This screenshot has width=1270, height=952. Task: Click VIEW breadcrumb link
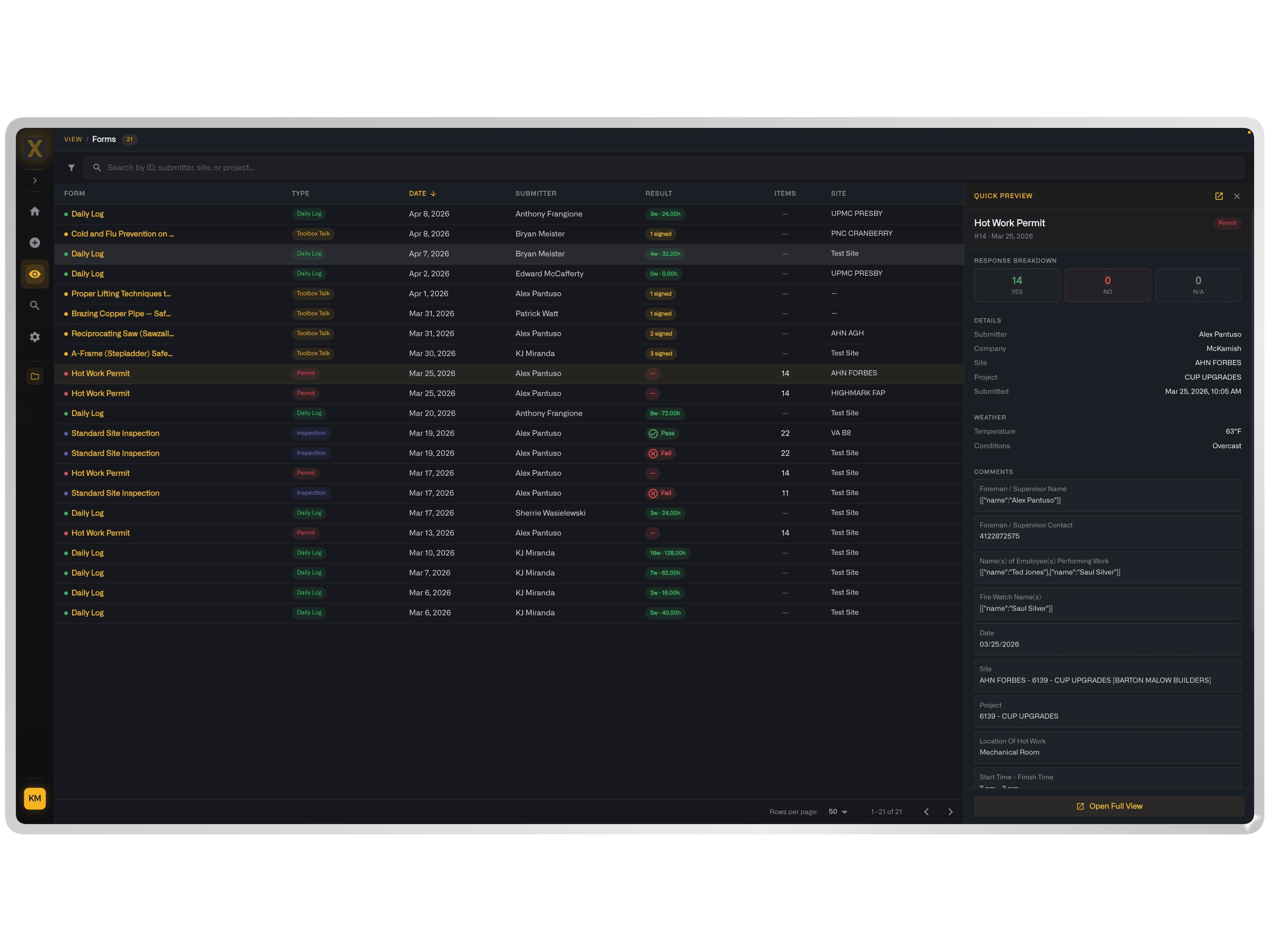(x=73, y=139)
